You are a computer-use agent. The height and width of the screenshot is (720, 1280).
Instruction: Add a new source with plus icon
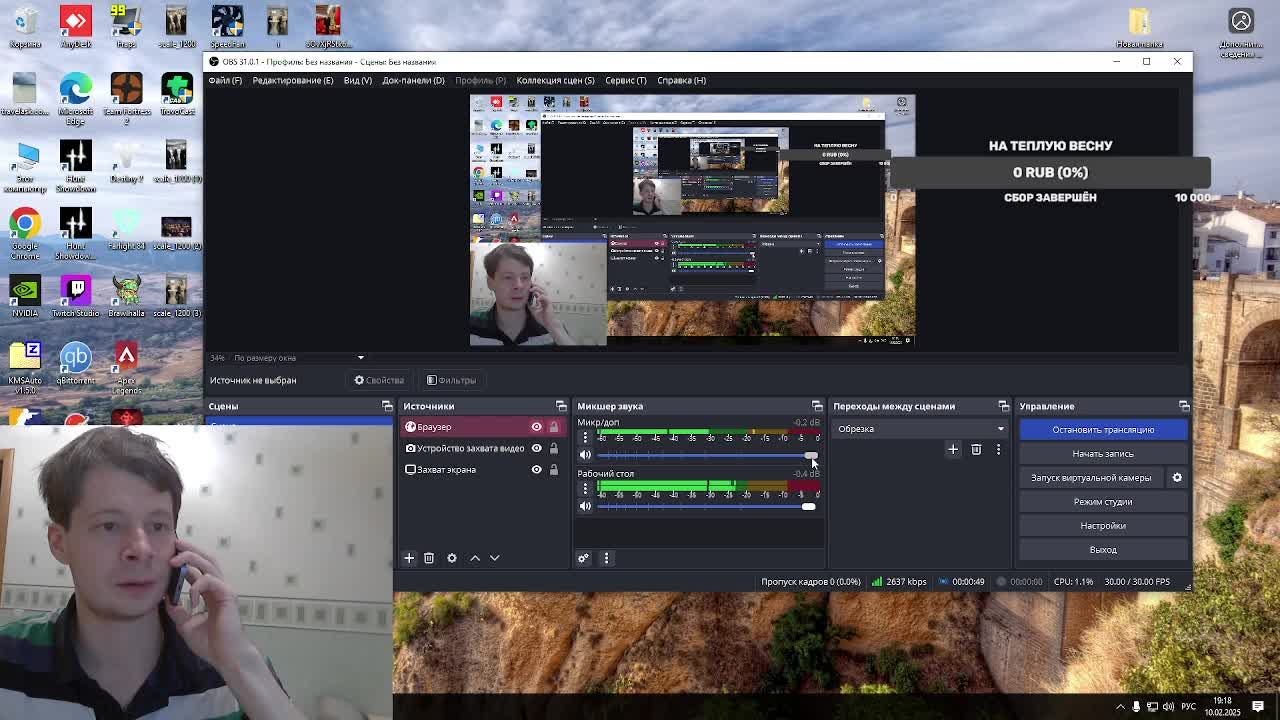[x=408, y=558]
